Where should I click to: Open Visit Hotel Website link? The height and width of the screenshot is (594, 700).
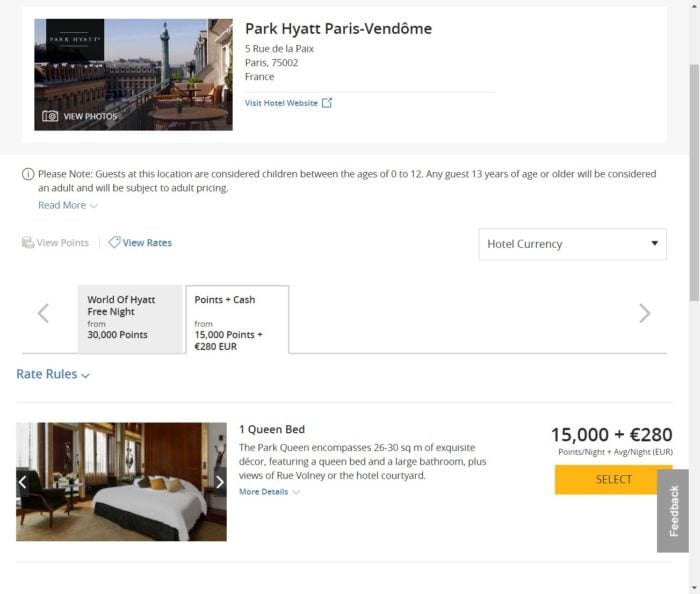point(281,103)
